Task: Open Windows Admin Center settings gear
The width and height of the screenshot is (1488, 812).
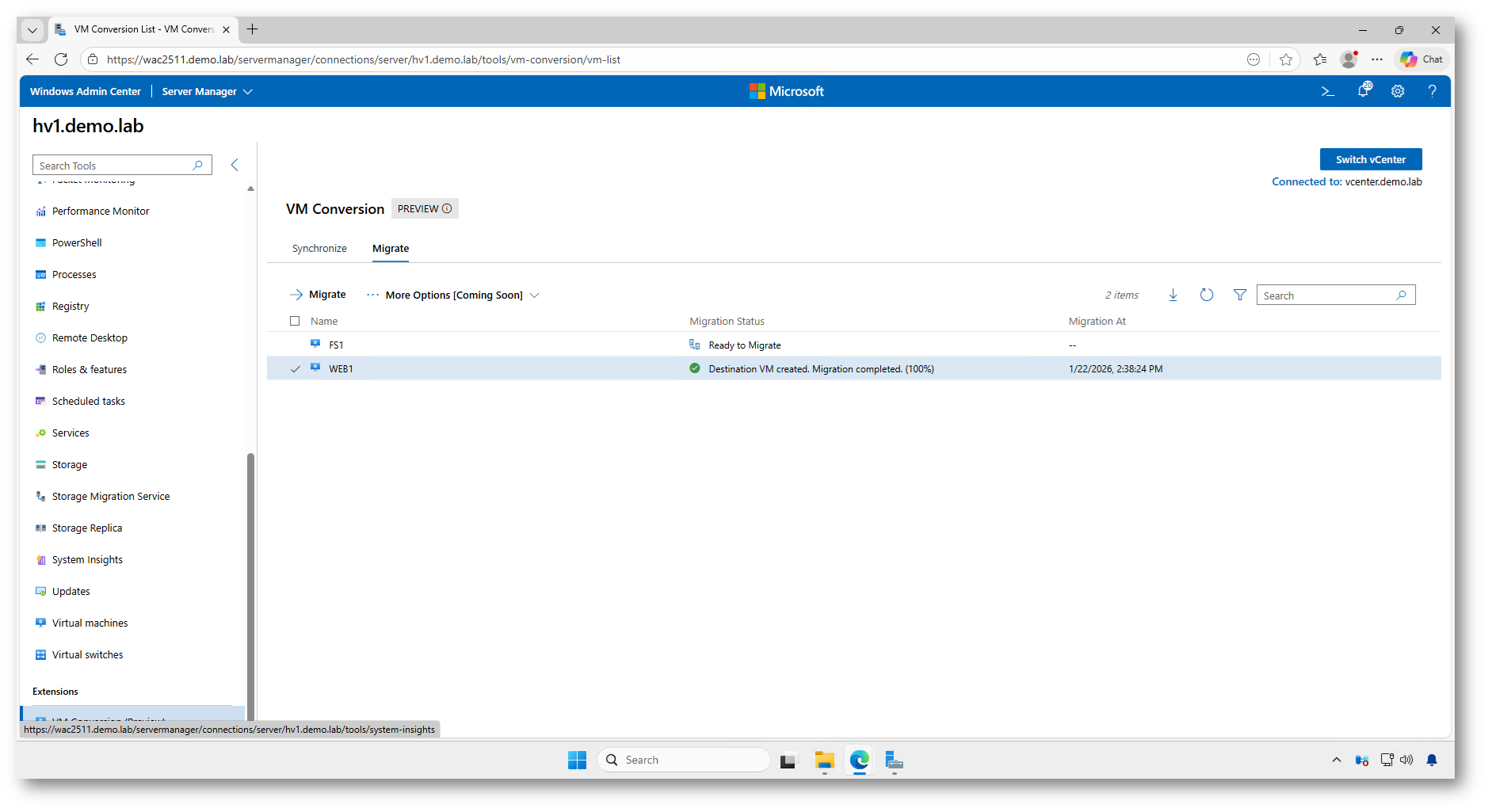Action: tap(1398, 92)
